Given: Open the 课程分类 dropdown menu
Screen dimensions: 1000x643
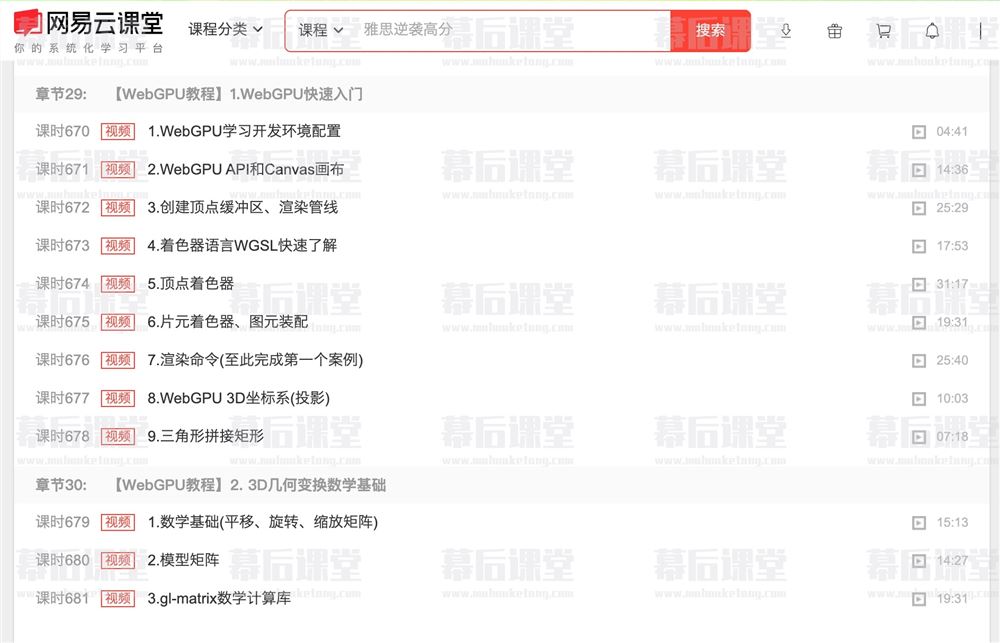Looking at the screenshot, I should (225, 29).
